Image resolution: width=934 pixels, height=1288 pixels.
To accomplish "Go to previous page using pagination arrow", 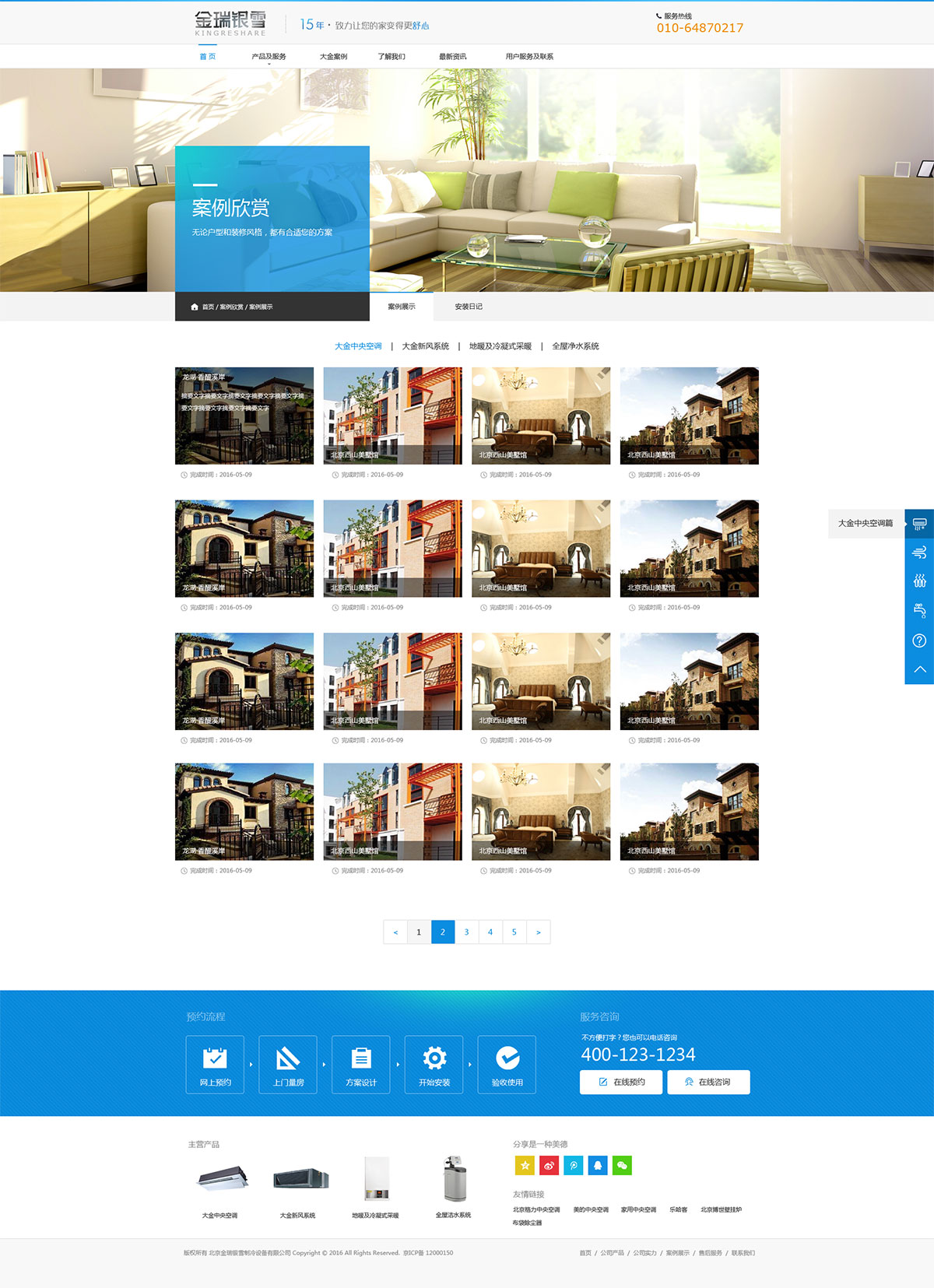I will point(395,932).
